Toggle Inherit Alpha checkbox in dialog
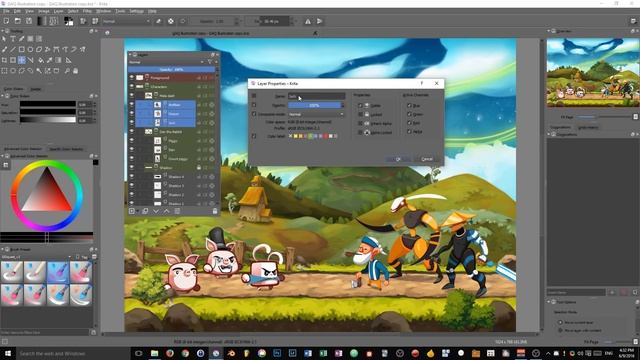 360,123
